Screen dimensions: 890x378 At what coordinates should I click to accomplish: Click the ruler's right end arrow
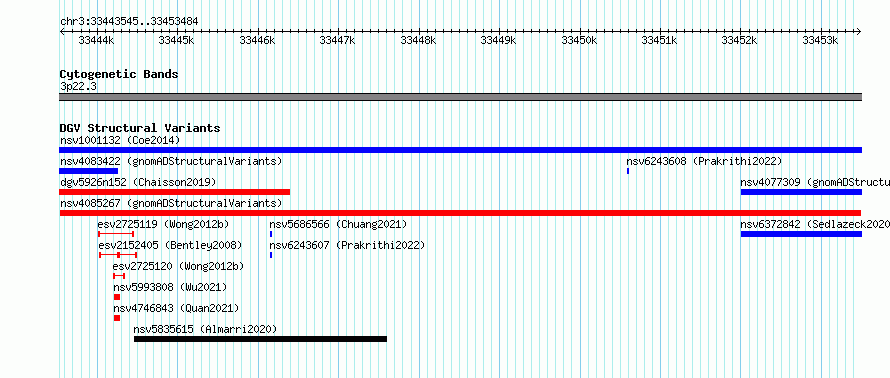click(859, 32)
